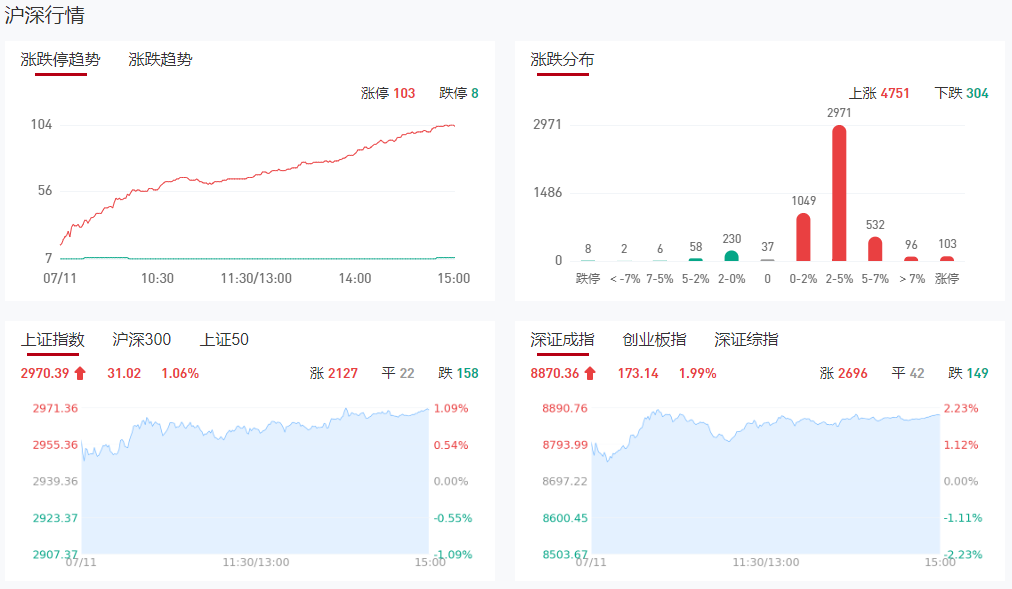This screenshot has height=589, width=1012.
Task: Click the 深证成指 percentage 1.99%
Action: (697, 373)
